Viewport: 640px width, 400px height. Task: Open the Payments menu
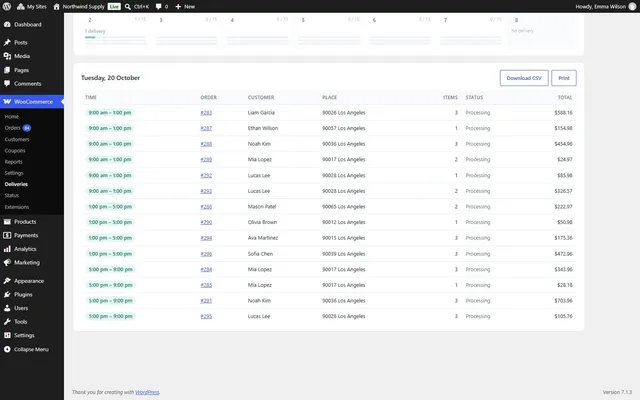click(x=32, y=236)
